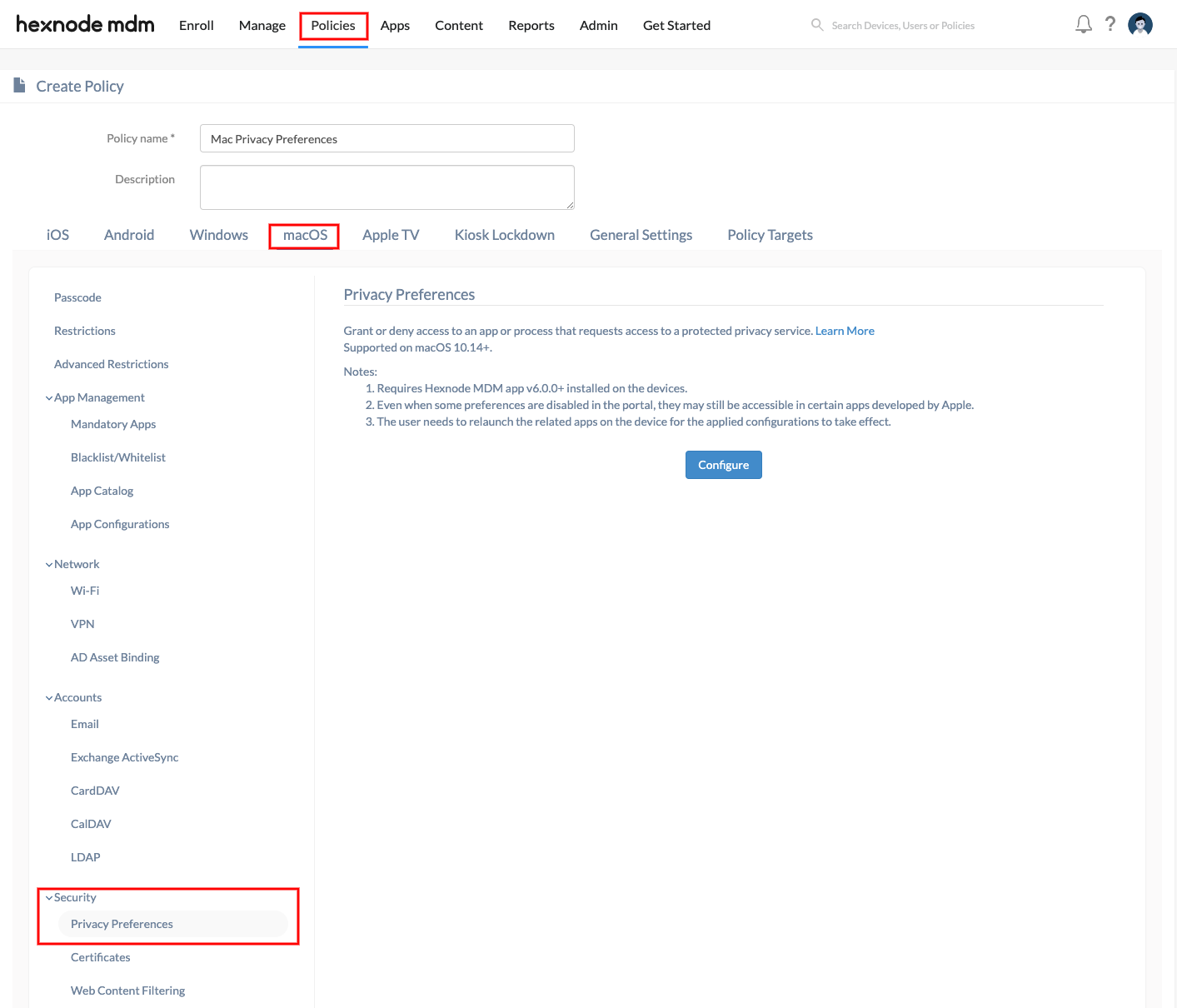Open the Policies menu

333,25
